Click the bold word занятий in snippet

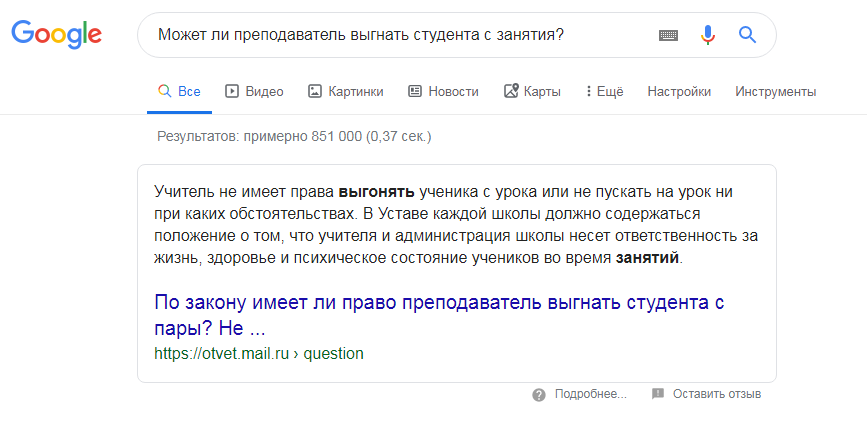(x=647, y=258)
